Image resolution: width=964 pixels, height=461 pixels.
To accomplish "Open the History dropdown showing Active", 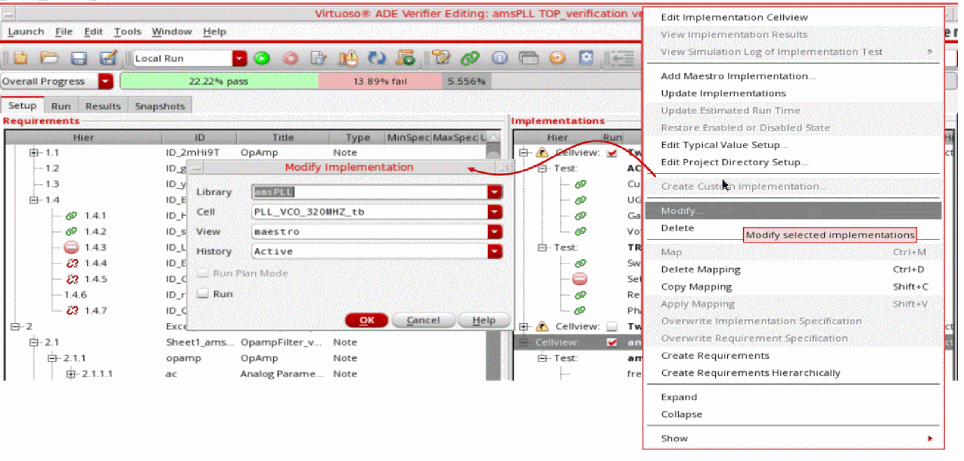I will [495, 251].
